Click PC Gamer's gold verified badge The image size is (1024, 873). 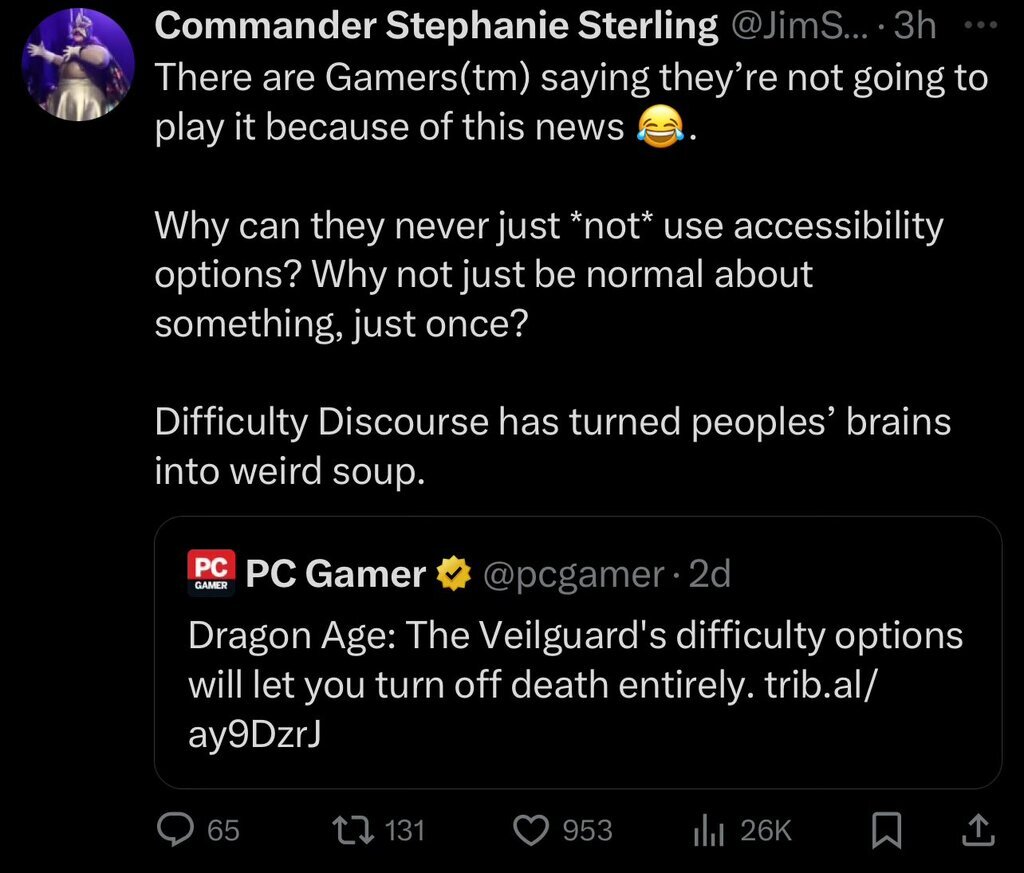452,574
